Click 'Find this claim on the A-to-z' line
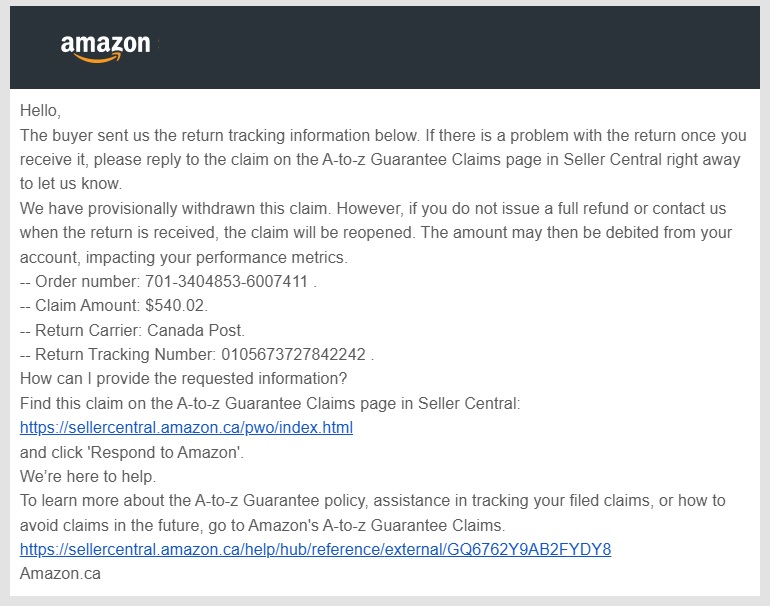This screenshot has width=770, height=606. tap(270, 403)
